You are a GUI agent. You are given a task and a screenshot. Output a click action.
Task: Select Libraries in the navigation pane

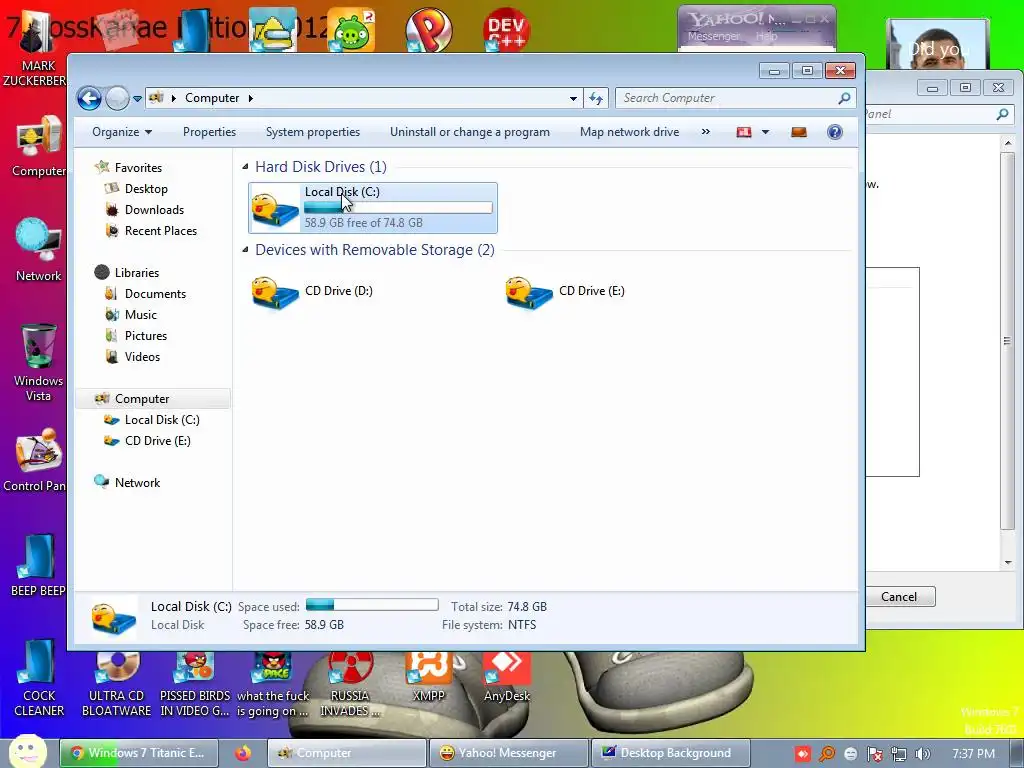[x=136, y=273]
